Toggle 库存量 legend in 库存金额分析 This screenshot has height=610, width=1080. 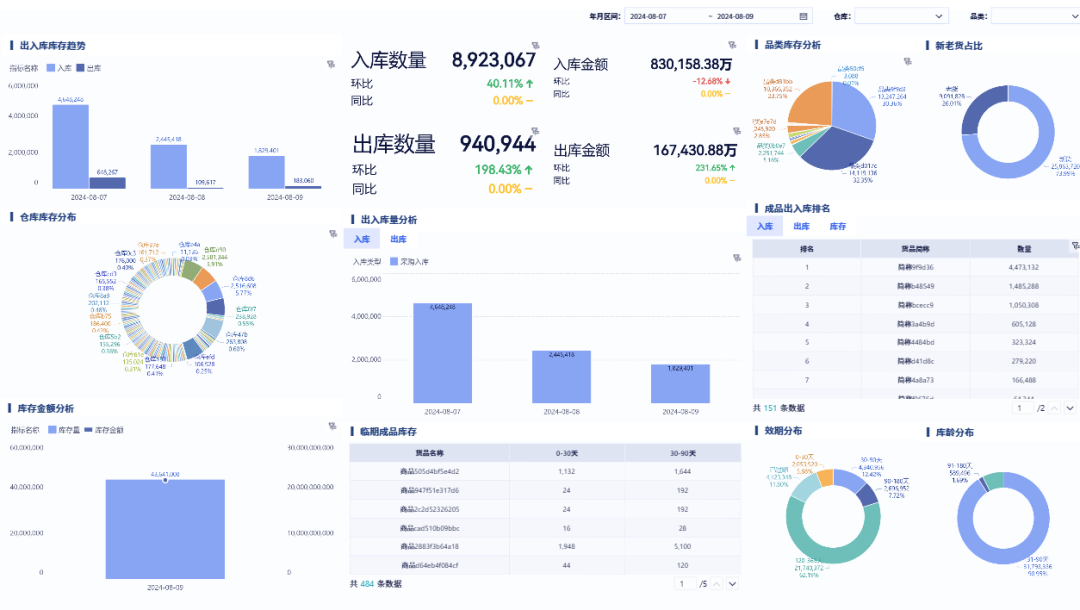(64, 430)
